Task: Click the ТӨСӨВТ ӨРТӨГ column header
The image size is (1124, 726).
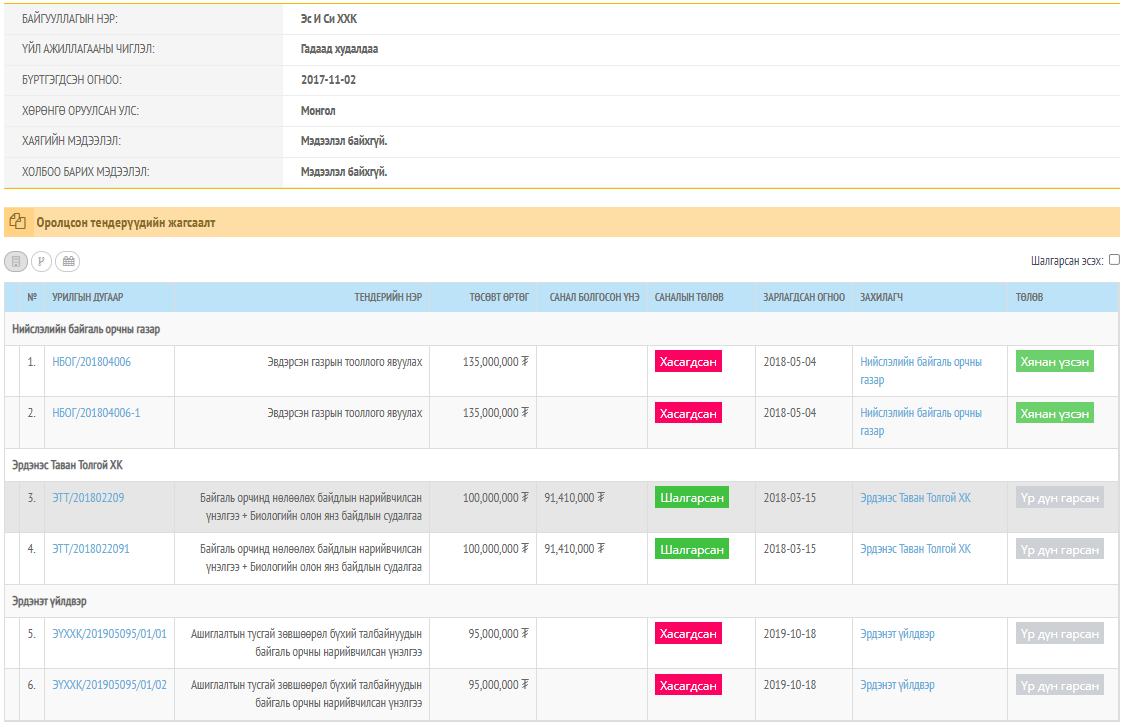Action: coord(499,297)
